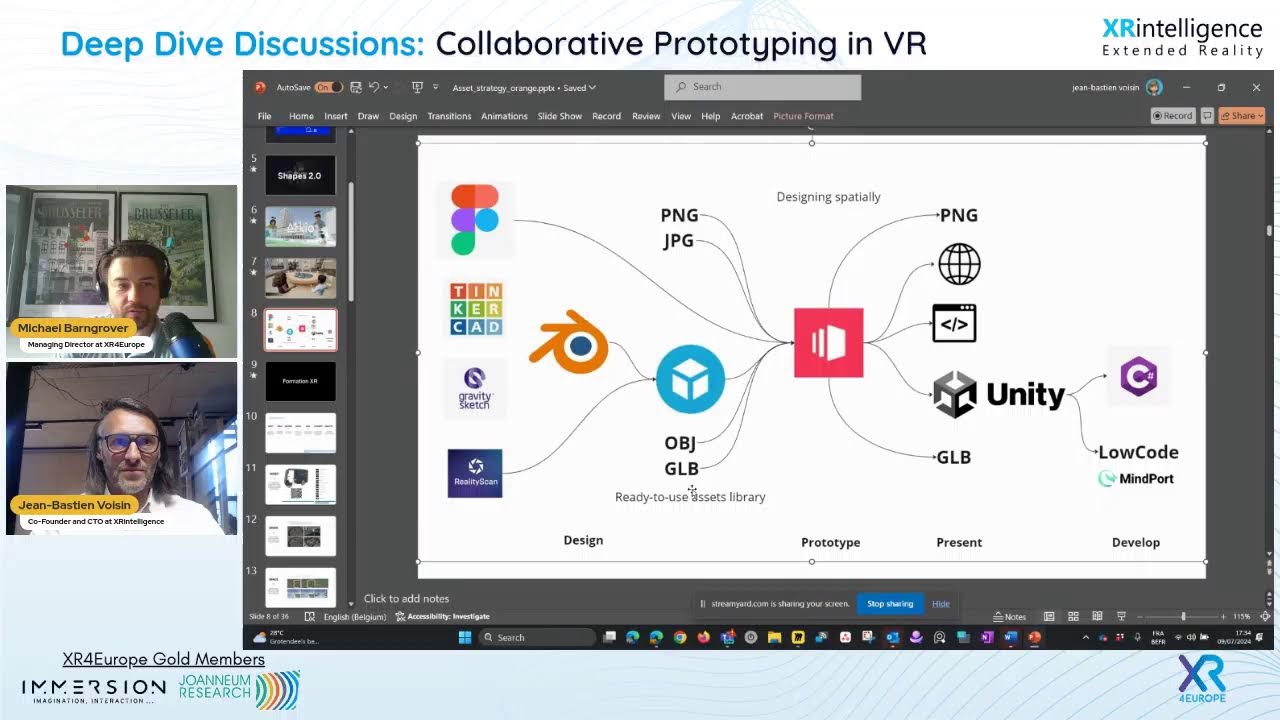Toggle the AutoSave switch

point(328,87)
